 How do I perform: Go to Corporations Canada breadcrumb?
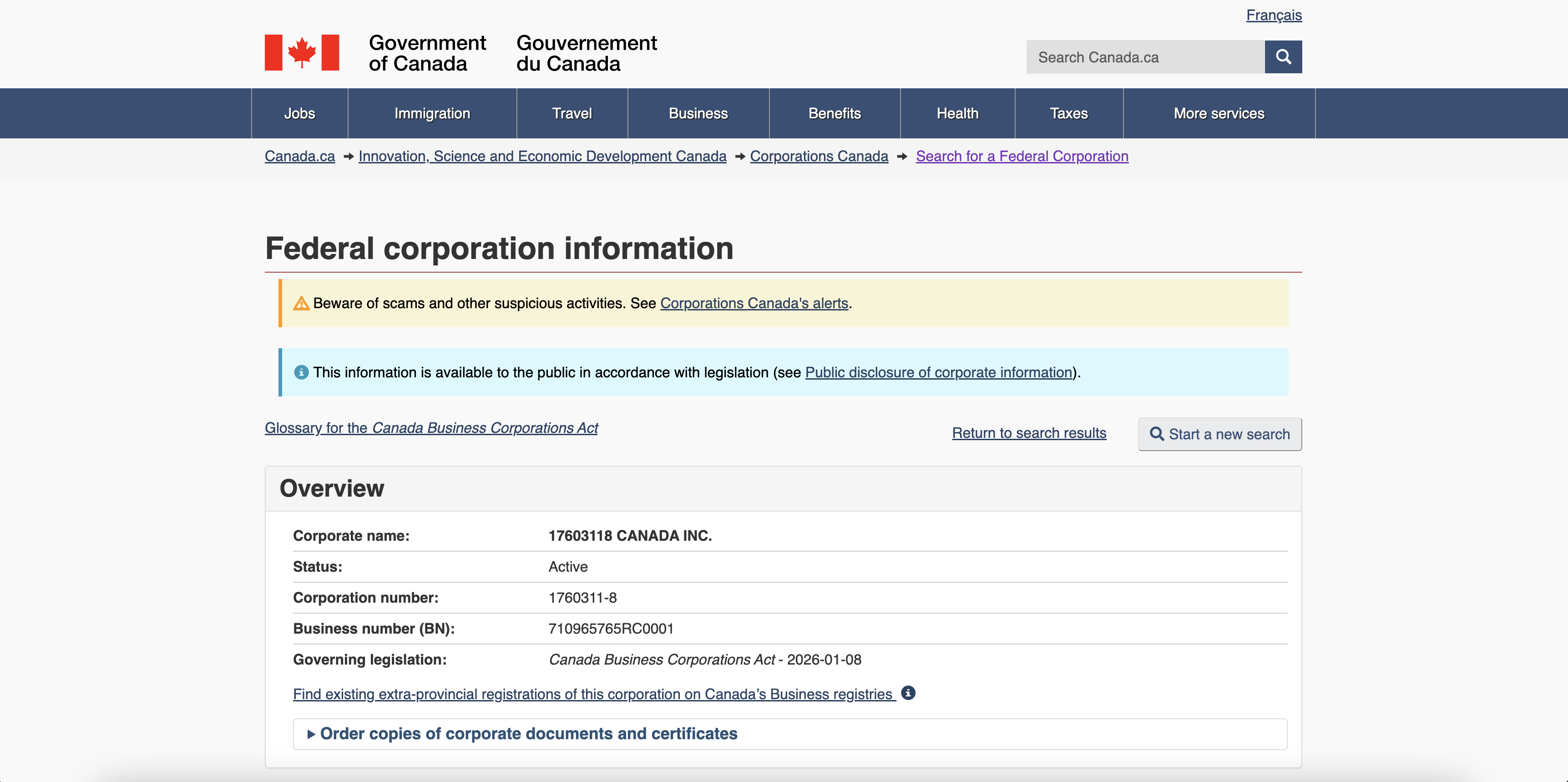point(819,157)
